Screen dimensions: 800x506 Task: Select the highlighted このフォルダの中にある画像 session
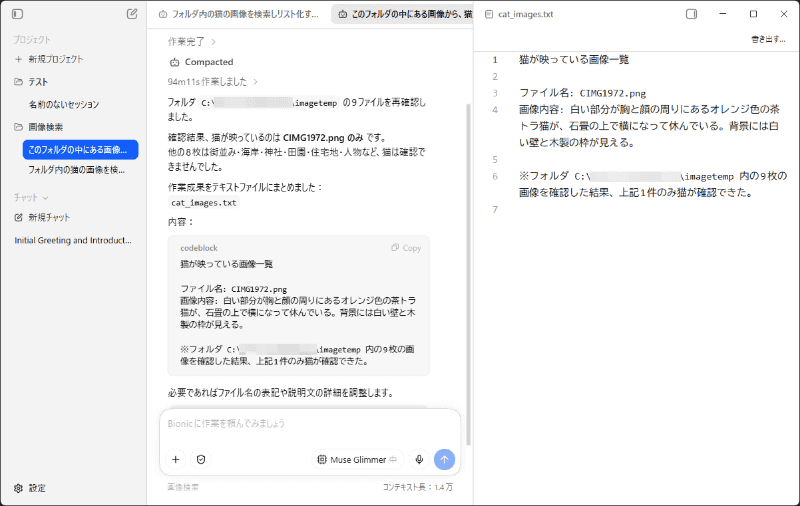[81, 150]
